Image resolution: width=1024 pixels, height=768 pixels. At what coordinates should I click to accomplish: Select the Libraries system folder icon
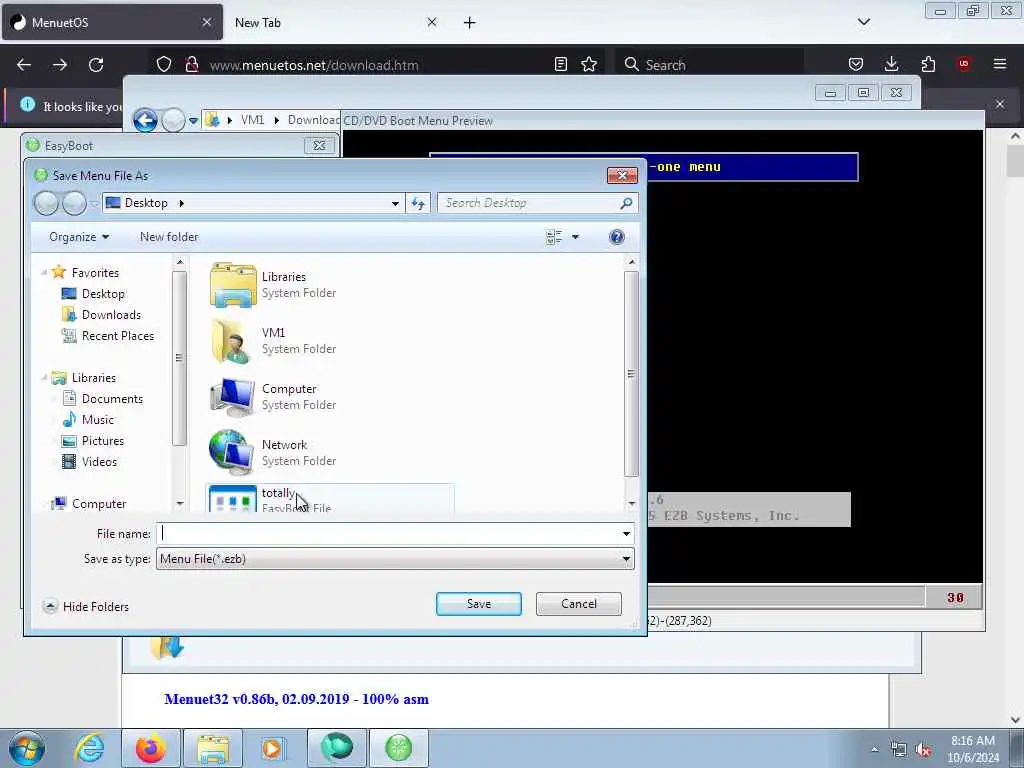[233, 285]
